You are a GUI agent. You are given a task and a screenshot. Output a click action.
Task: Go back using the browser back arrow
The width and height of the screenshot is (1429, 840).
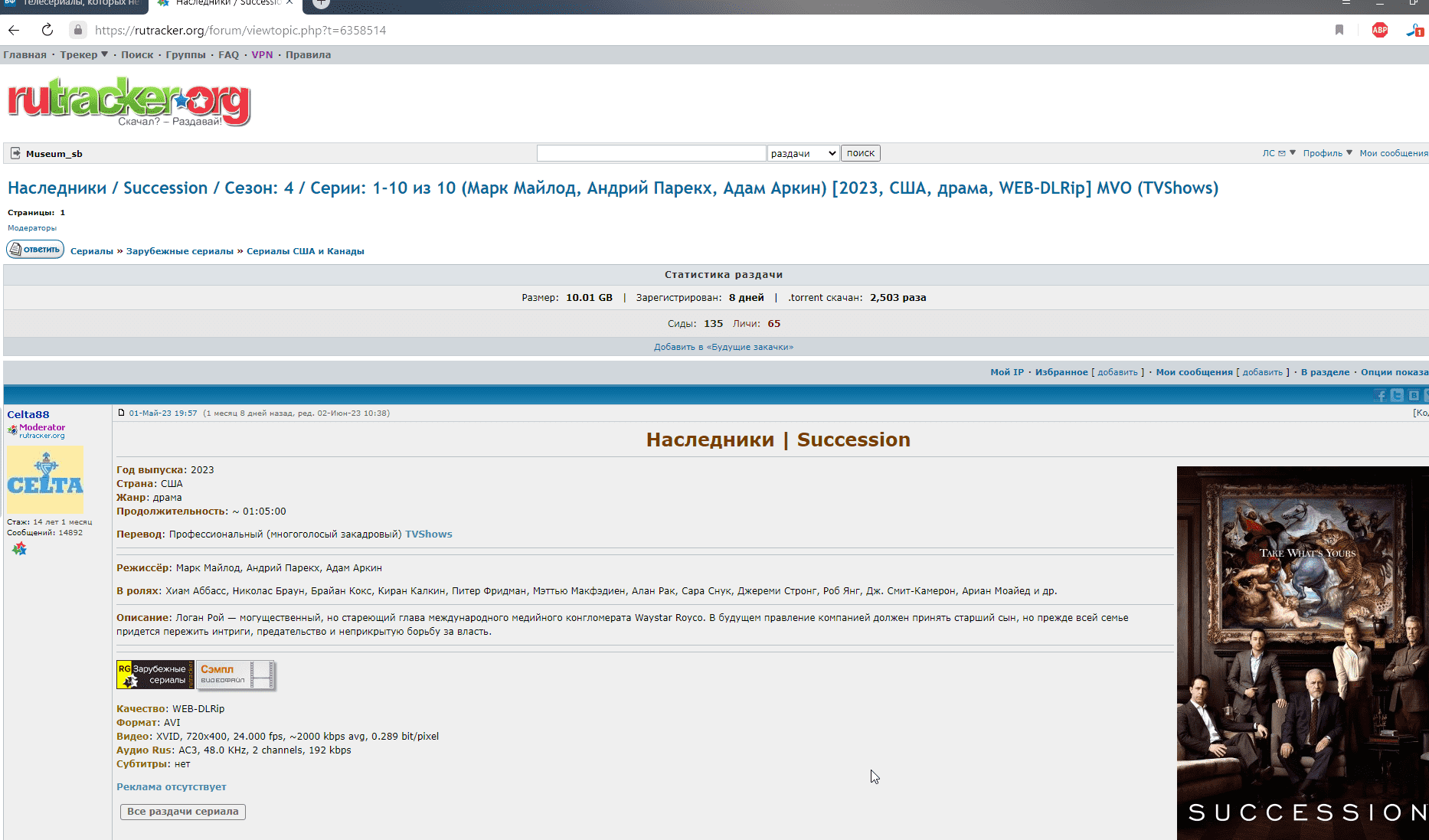(x=14, y=30)
